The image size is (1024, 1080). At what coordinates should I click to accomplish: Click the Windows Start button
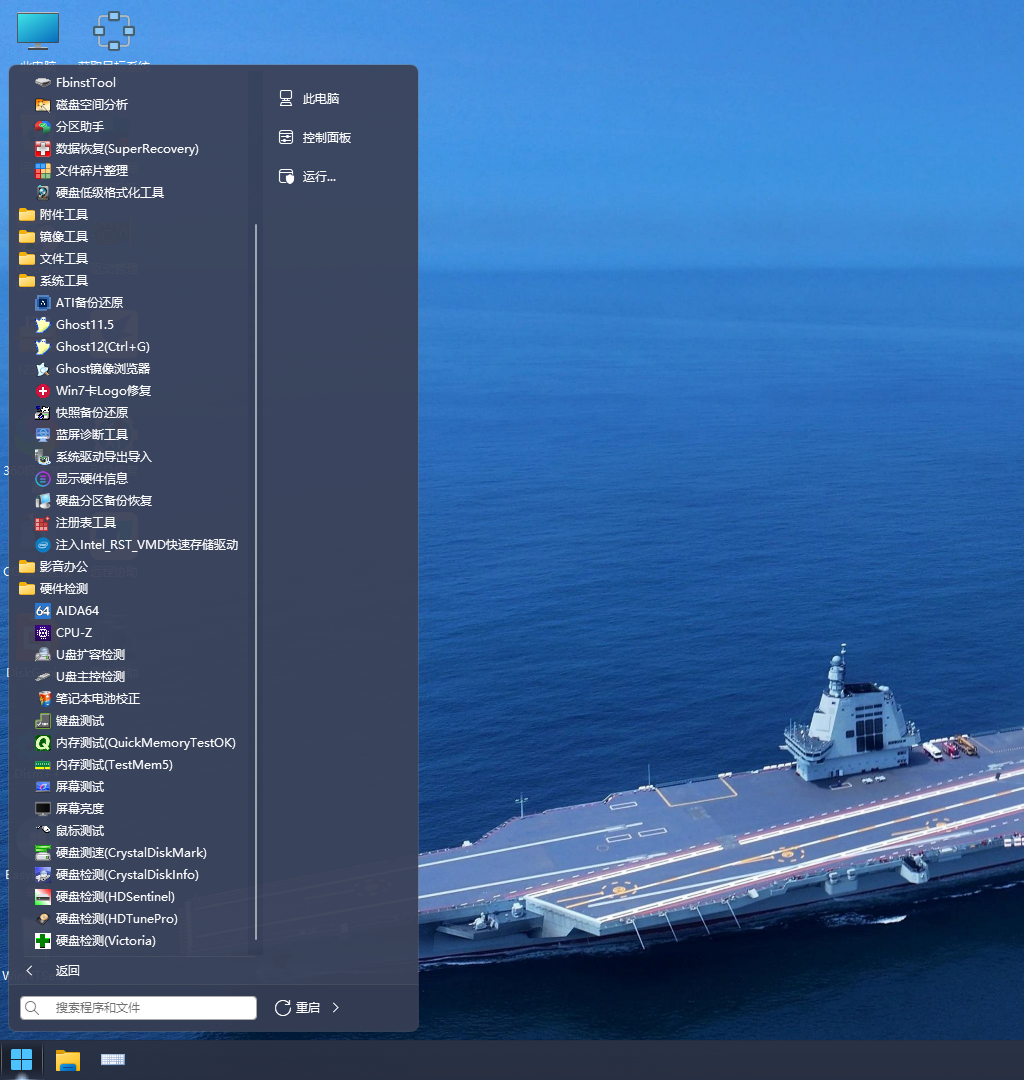(x=21, y=1060)
